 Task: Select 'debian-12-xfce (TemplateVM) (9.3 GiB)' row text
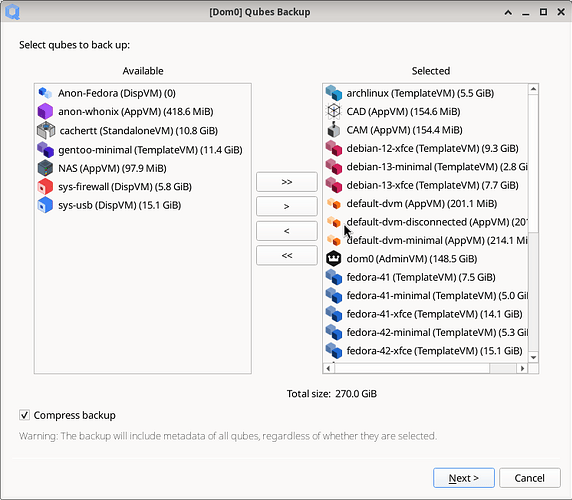[433, 148]
